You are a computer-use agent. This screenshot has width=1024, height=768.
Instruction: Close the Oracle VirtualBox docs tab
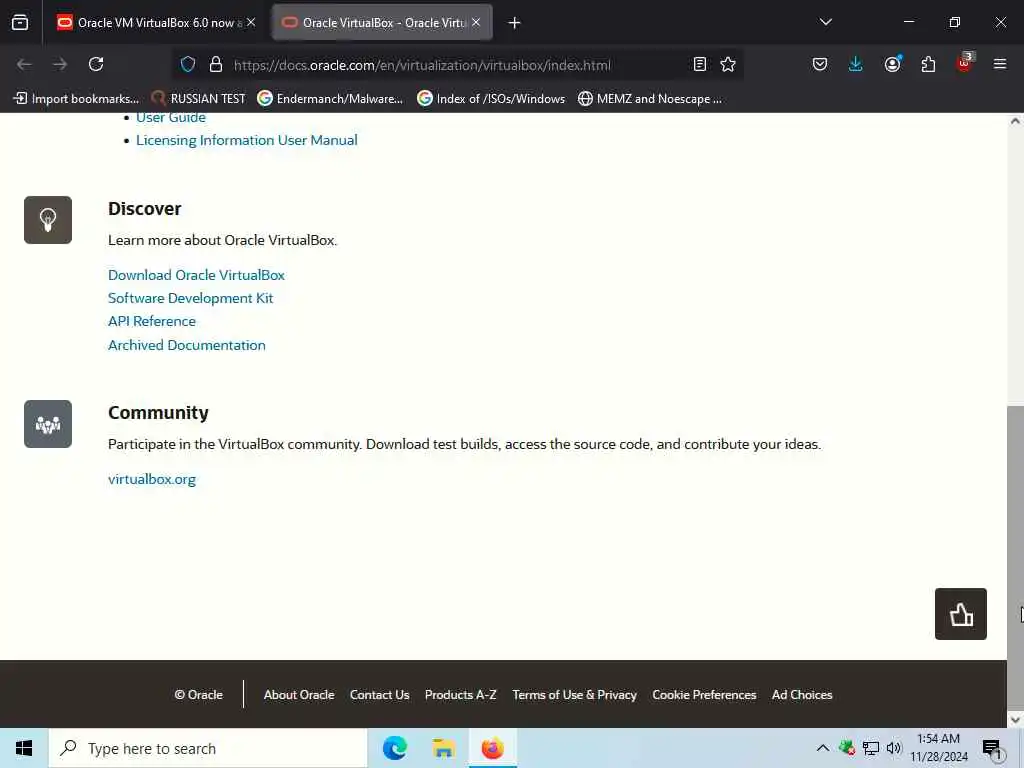tap(476, 22)
